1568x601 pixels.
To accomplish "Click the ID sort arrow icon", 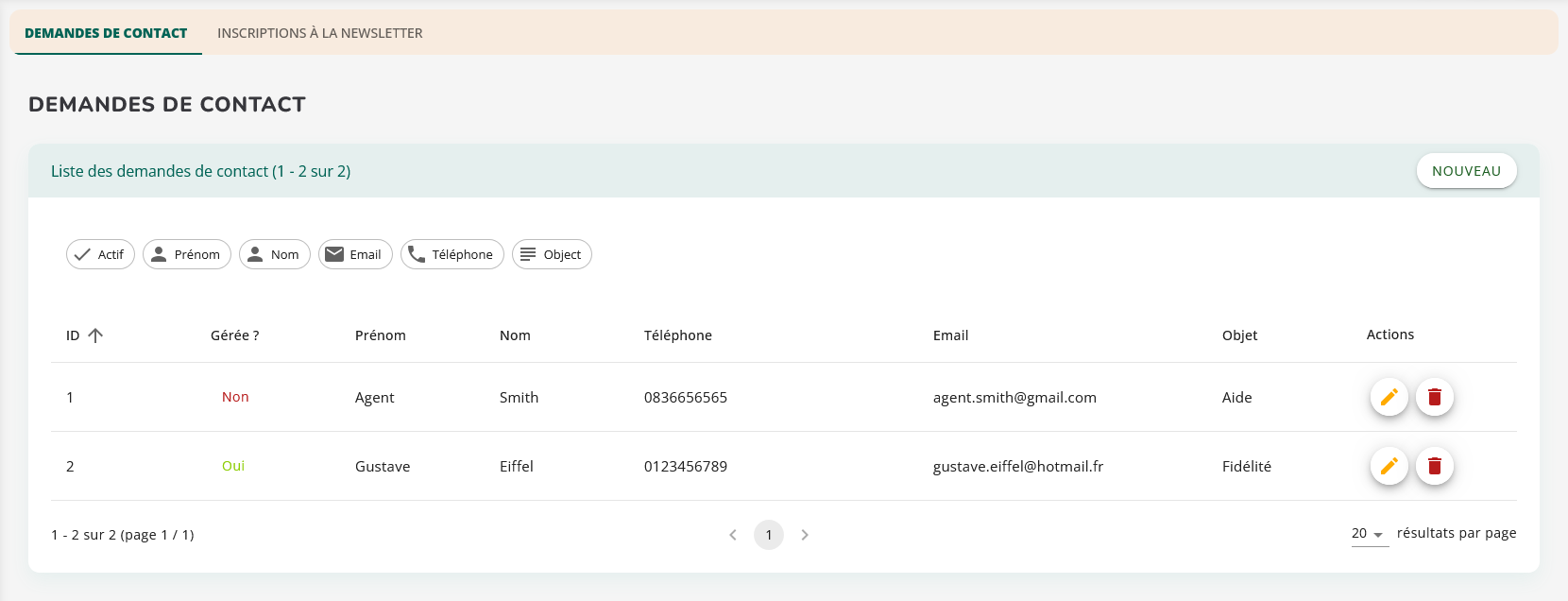I will [x=95, y=335].
